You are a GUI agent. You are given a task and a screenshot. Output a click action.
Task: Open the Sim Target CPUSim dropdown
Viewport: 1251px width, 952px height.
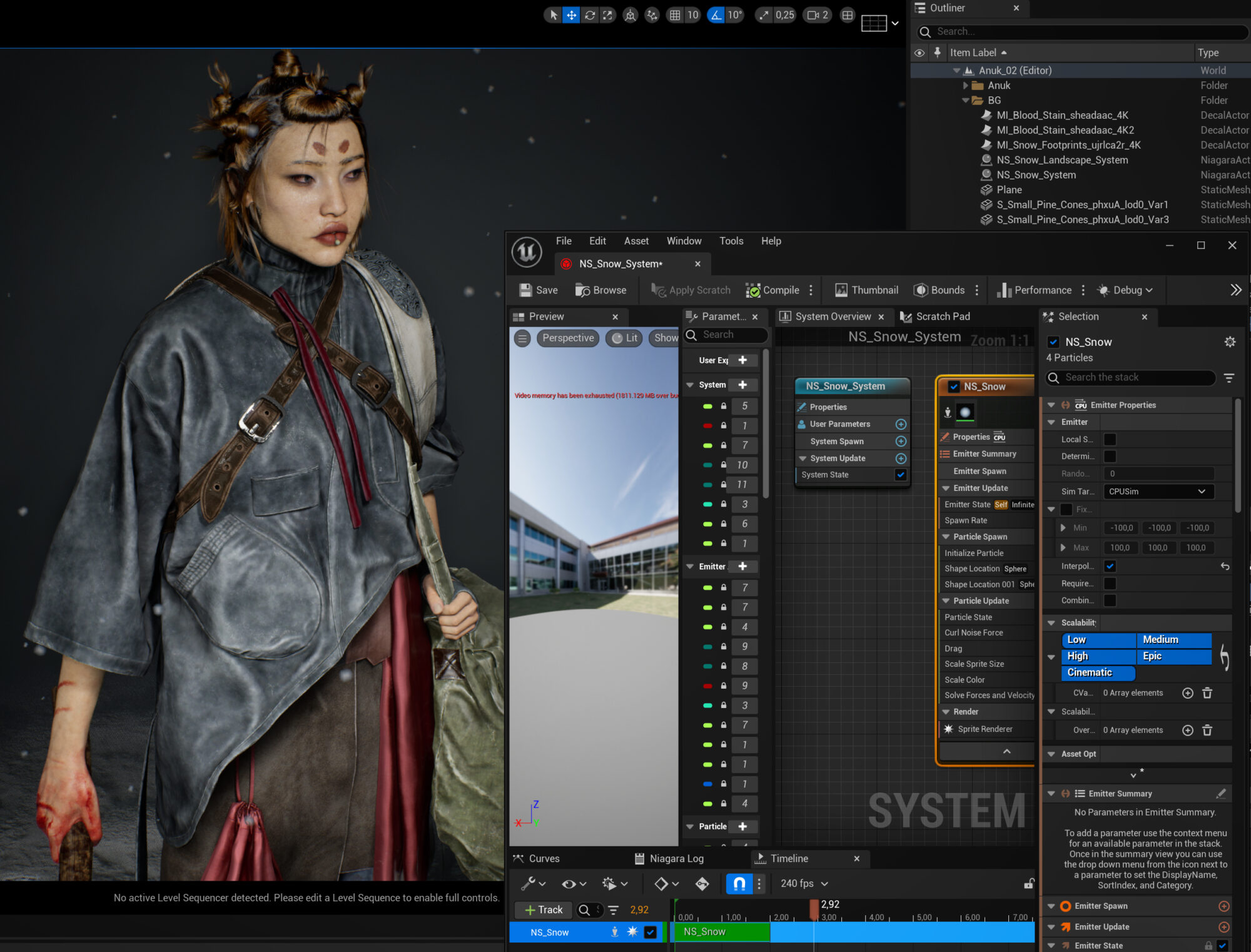point(1158,492)
